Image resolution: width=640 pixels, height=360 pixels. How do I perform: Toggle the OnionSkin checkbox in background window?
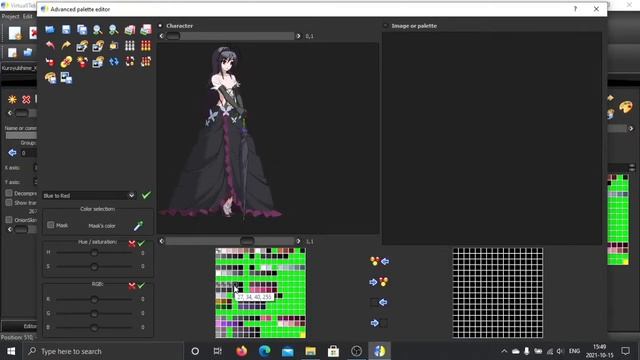coord(9,220)
